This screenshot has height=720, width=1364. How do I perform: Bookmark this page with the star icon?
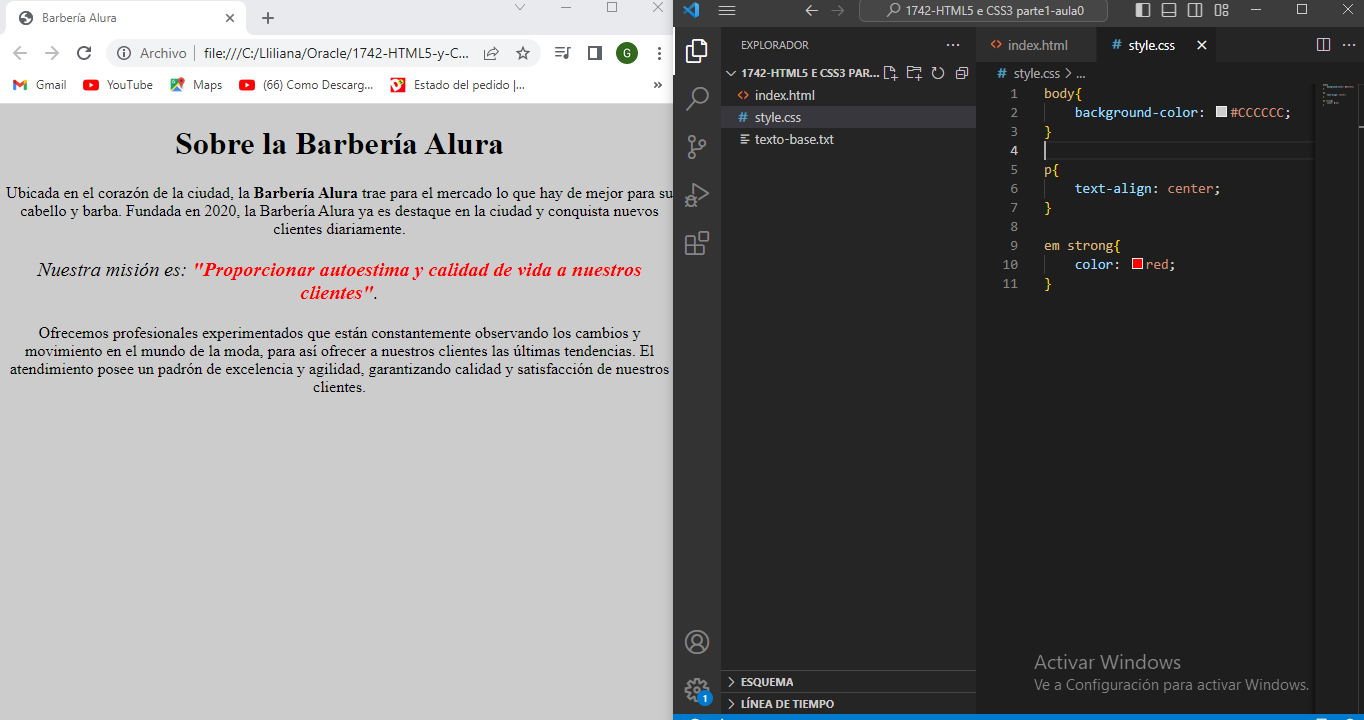522,53
